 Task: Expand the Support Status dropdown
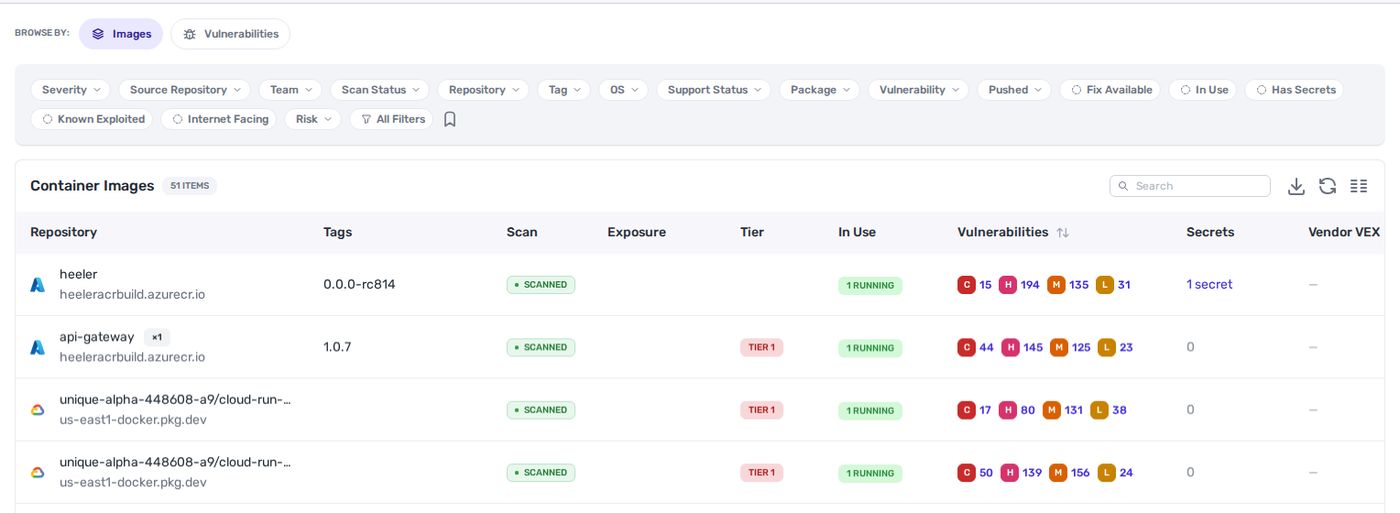tap(713, 90)
